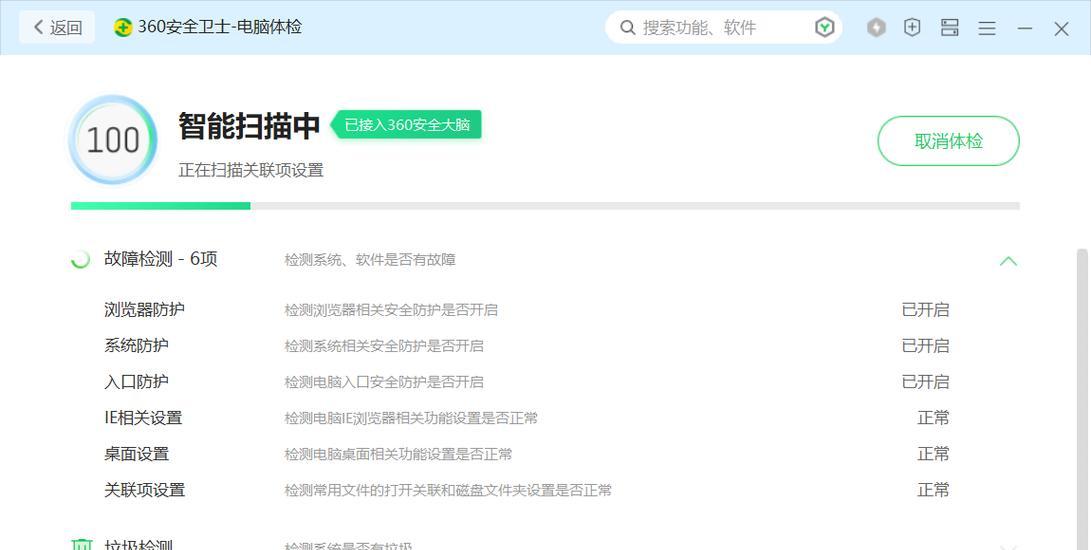Click the vertical scrollbar on the right
This screenshot has height=550, width=1091.
tap(1082, 398)
